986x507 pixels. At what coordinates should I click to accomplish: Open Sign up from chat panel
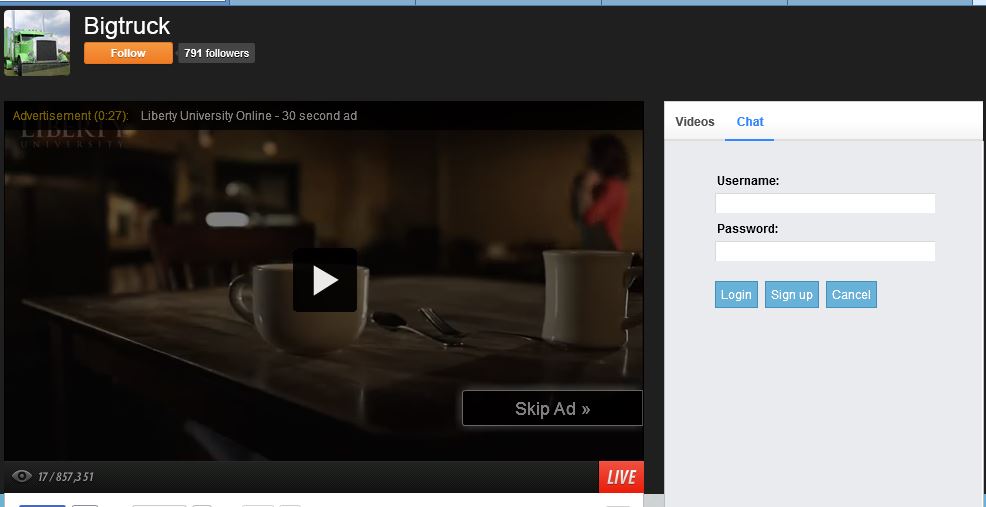pyautogui.click(x=792, y=295)
